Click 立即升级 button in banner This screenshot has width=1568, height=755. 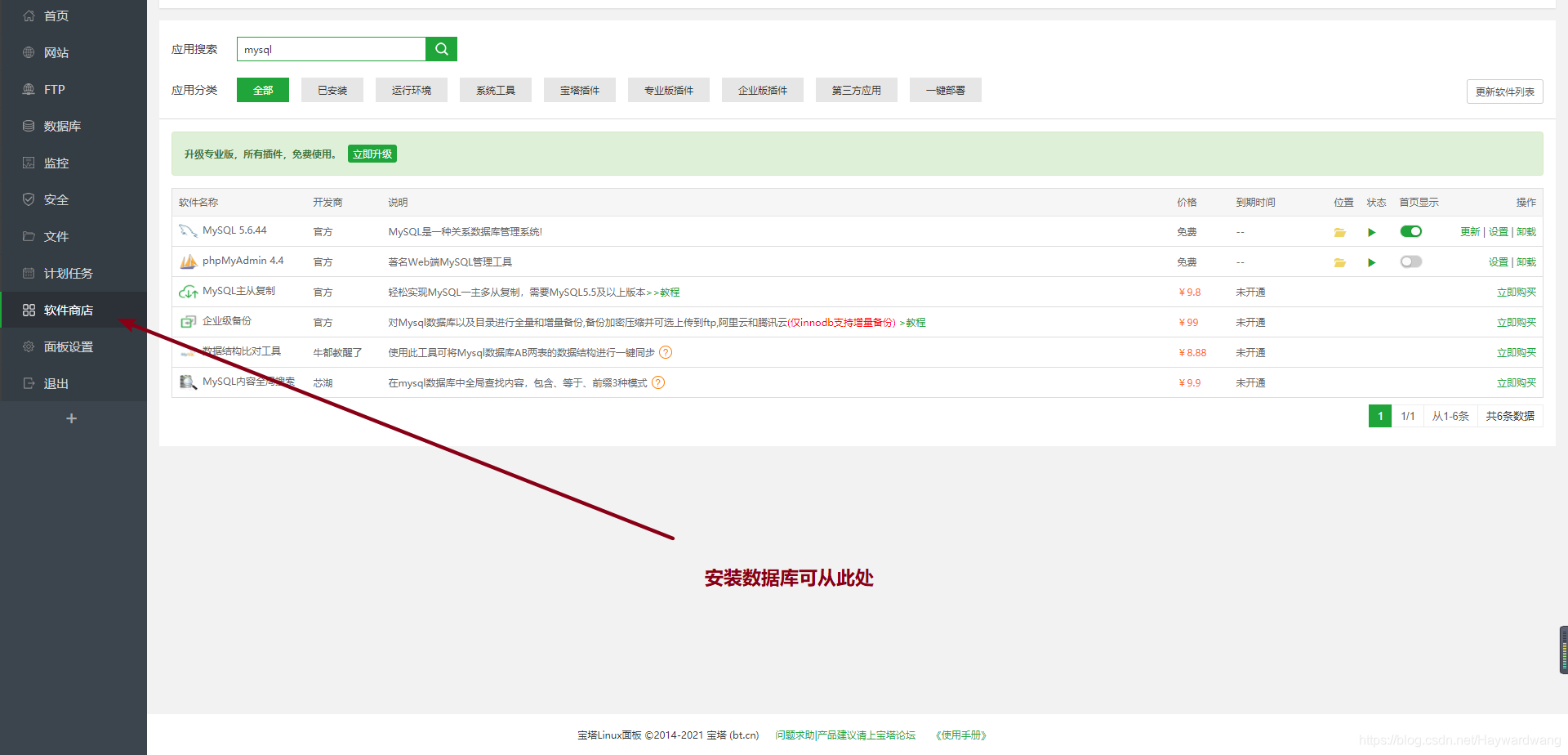[x=372, y=154]
